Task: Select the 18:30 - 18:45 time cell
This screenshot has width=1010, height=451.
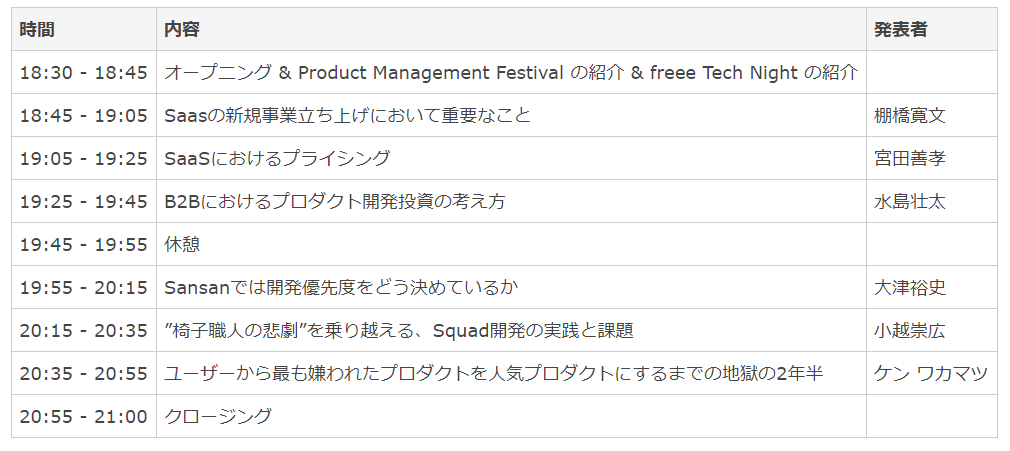Action: (x=83, y=73)
